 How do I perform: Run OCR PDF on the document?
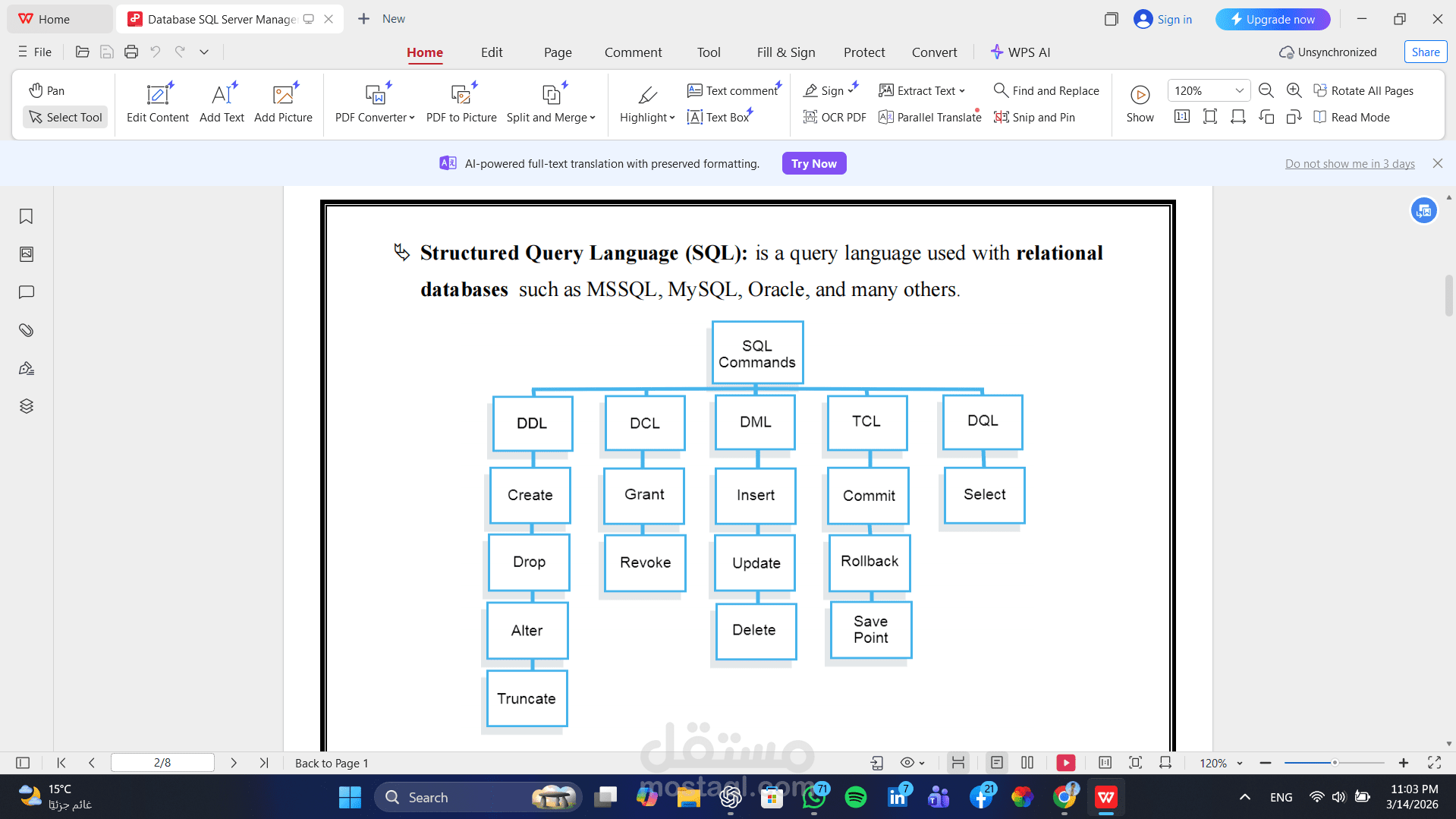(834, 117)
